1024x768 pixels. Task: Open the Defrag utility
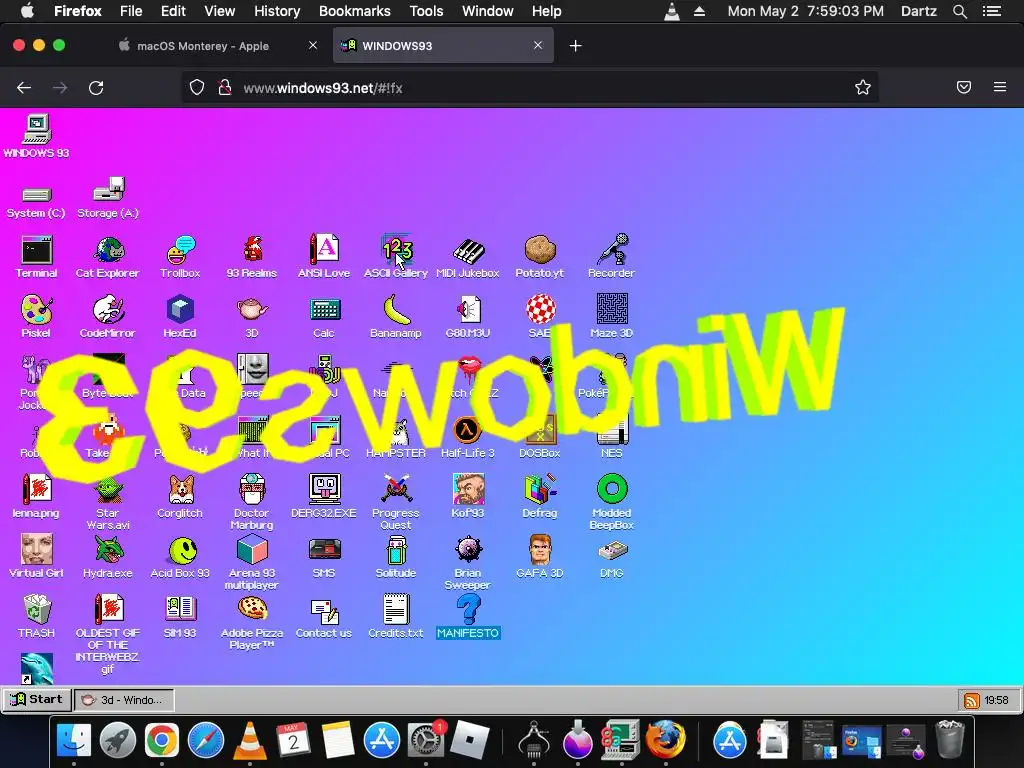[539, 497]
